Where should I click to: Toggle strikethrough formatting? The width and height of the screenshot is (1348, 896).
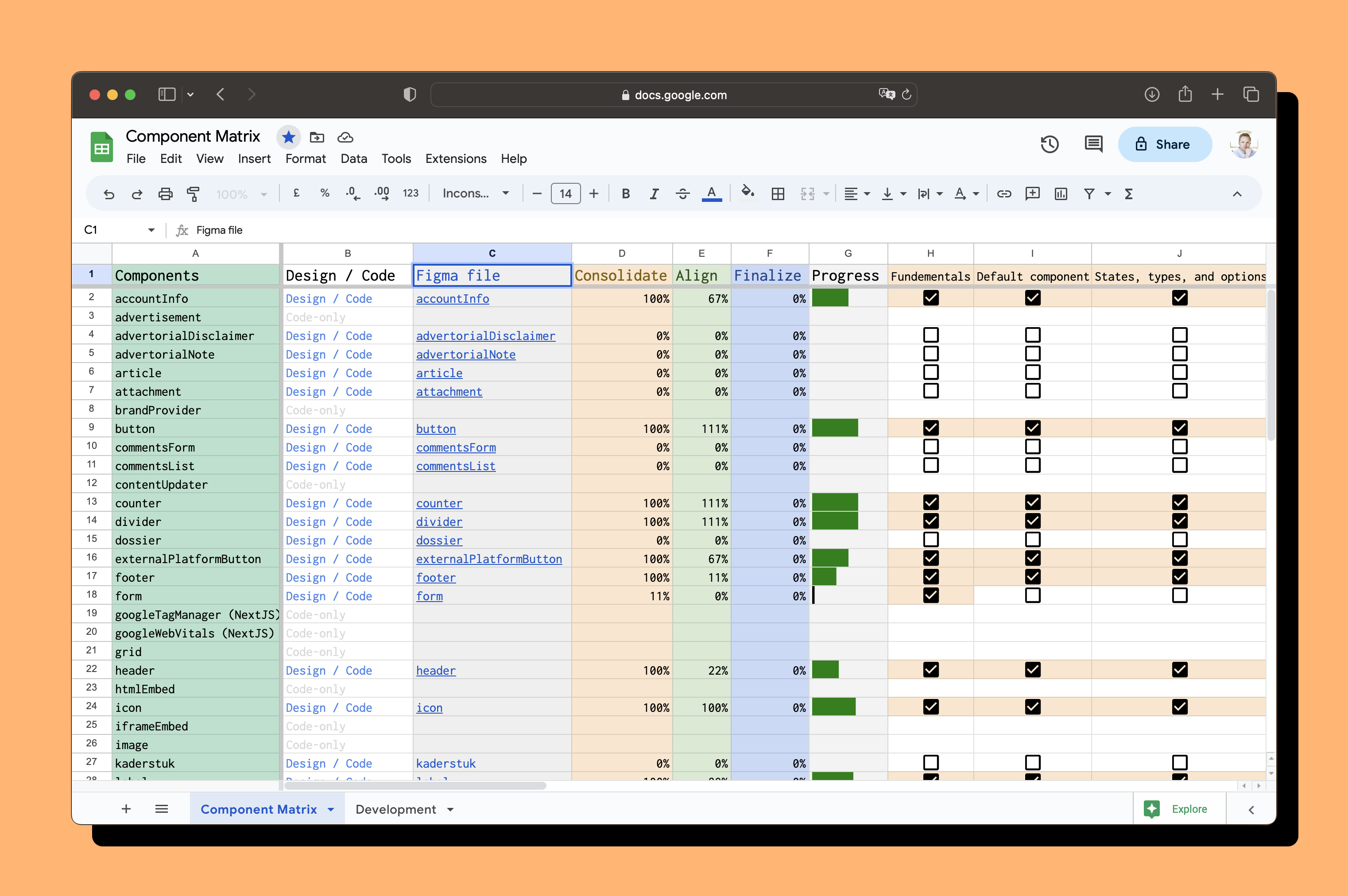[682, 194]
